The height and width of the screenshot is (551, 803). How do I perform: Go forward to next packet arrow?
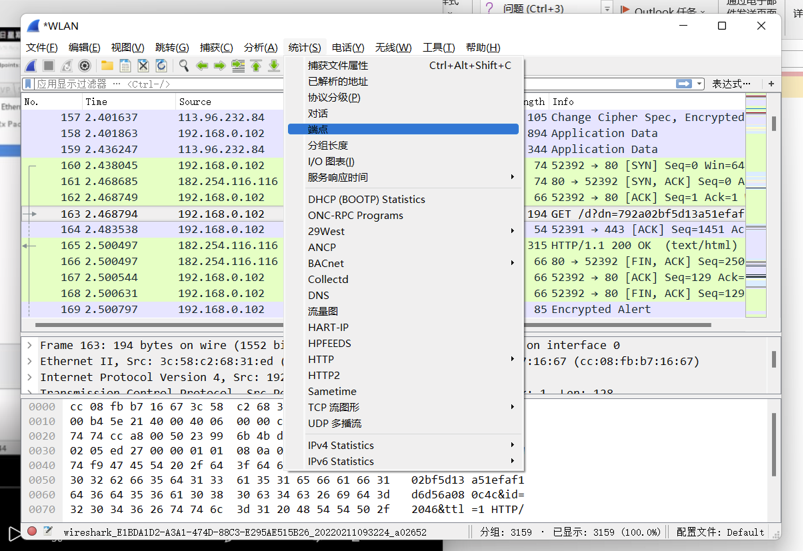(x=220, y=66)
